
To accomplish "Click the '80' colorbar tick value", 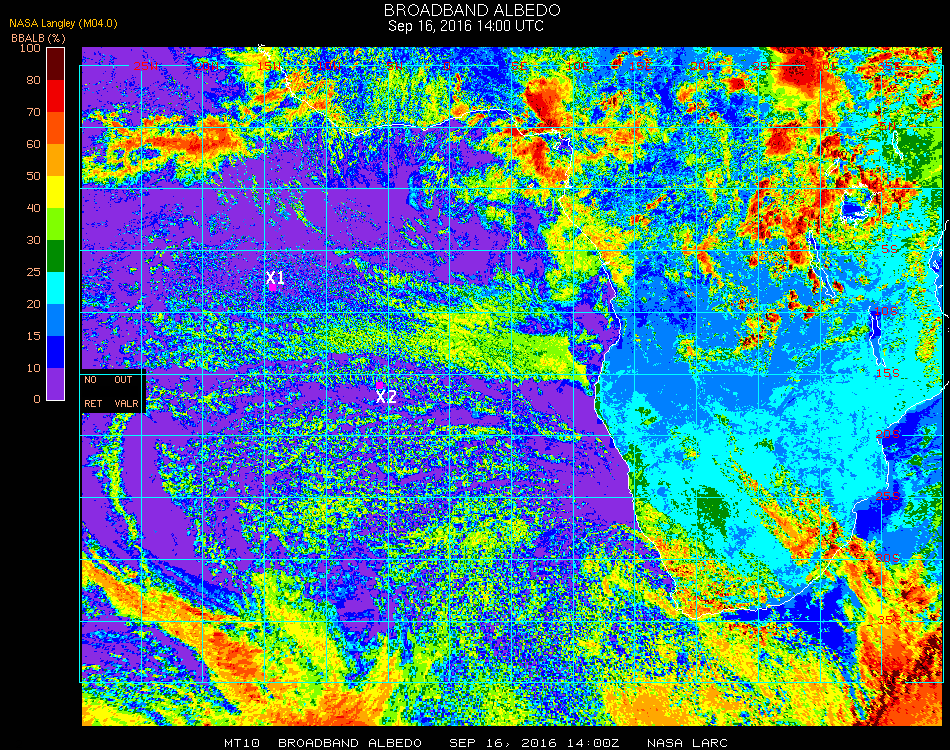I will point(33,80).
